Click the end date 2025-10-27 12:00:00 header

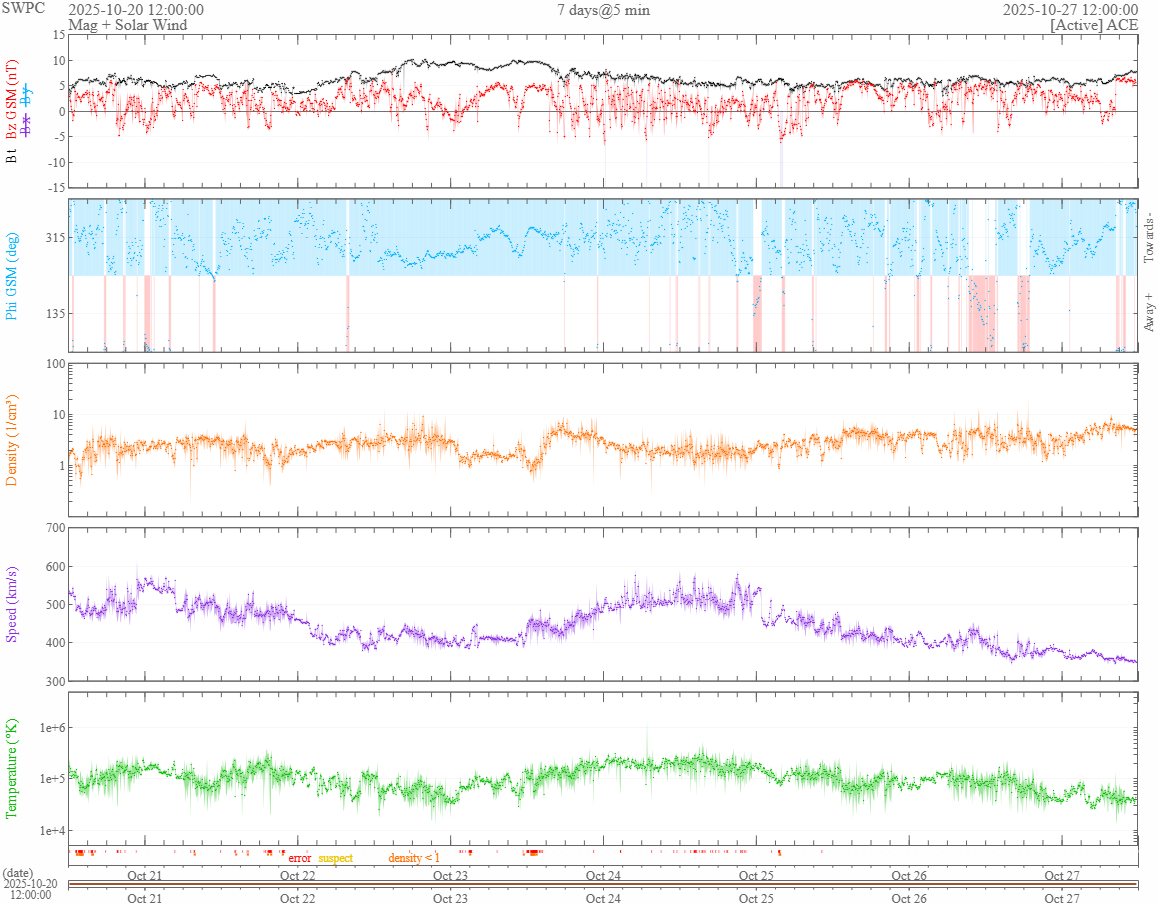pyautogui.click(x=1070, y=10)
